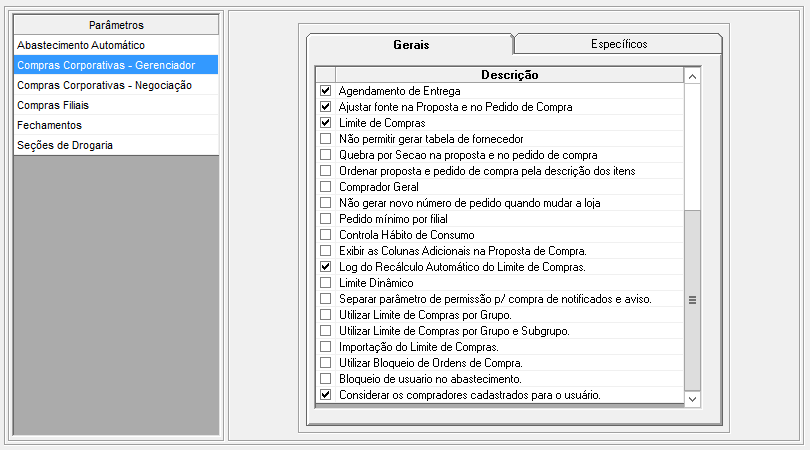Select Seções de Drogaria entry
810x450 pixels.
point(116,146)
